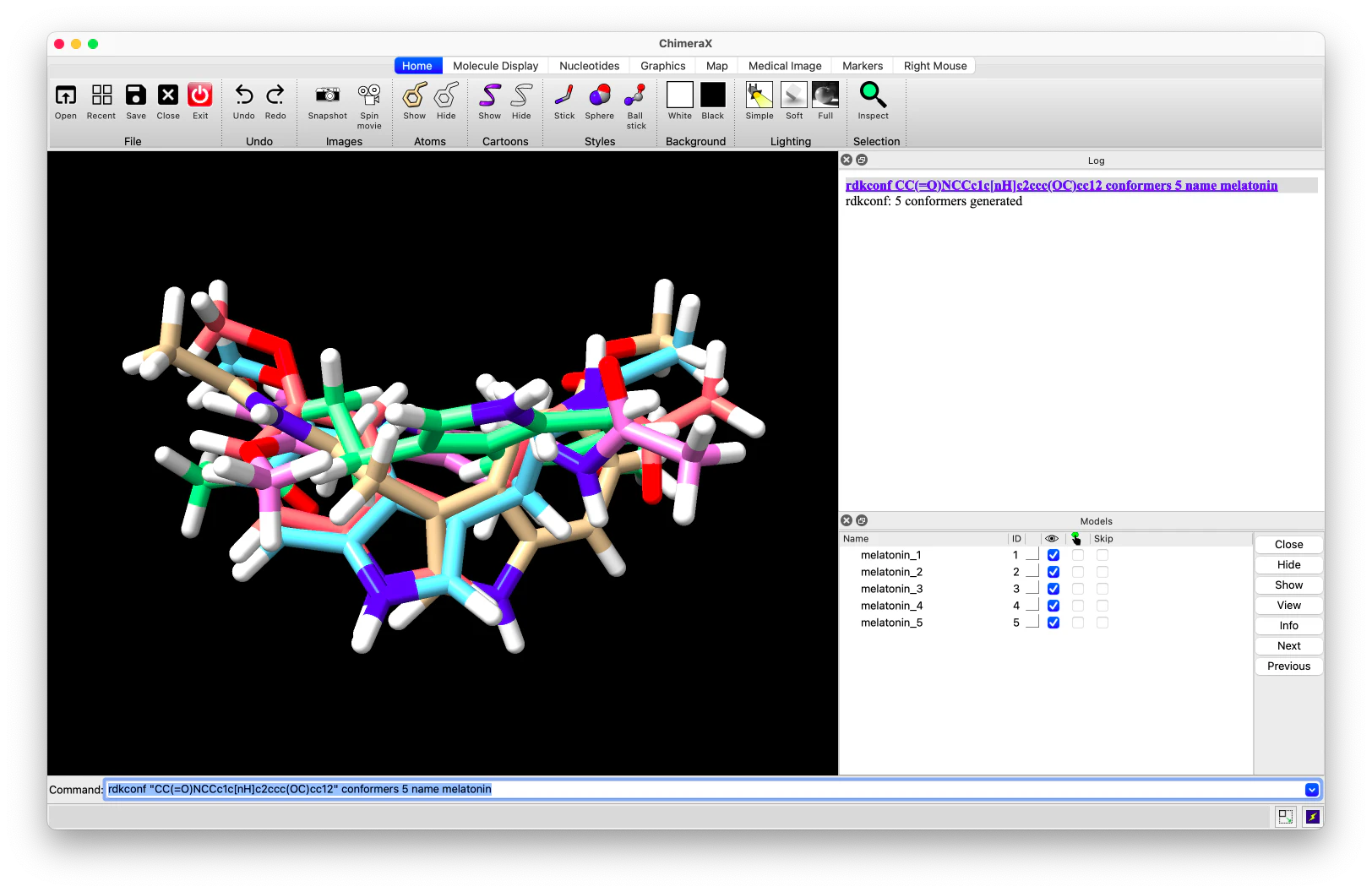This screenshot has width=1372, height=892.
Task: Click the Name column header in Models
Action: coord(856,539)
